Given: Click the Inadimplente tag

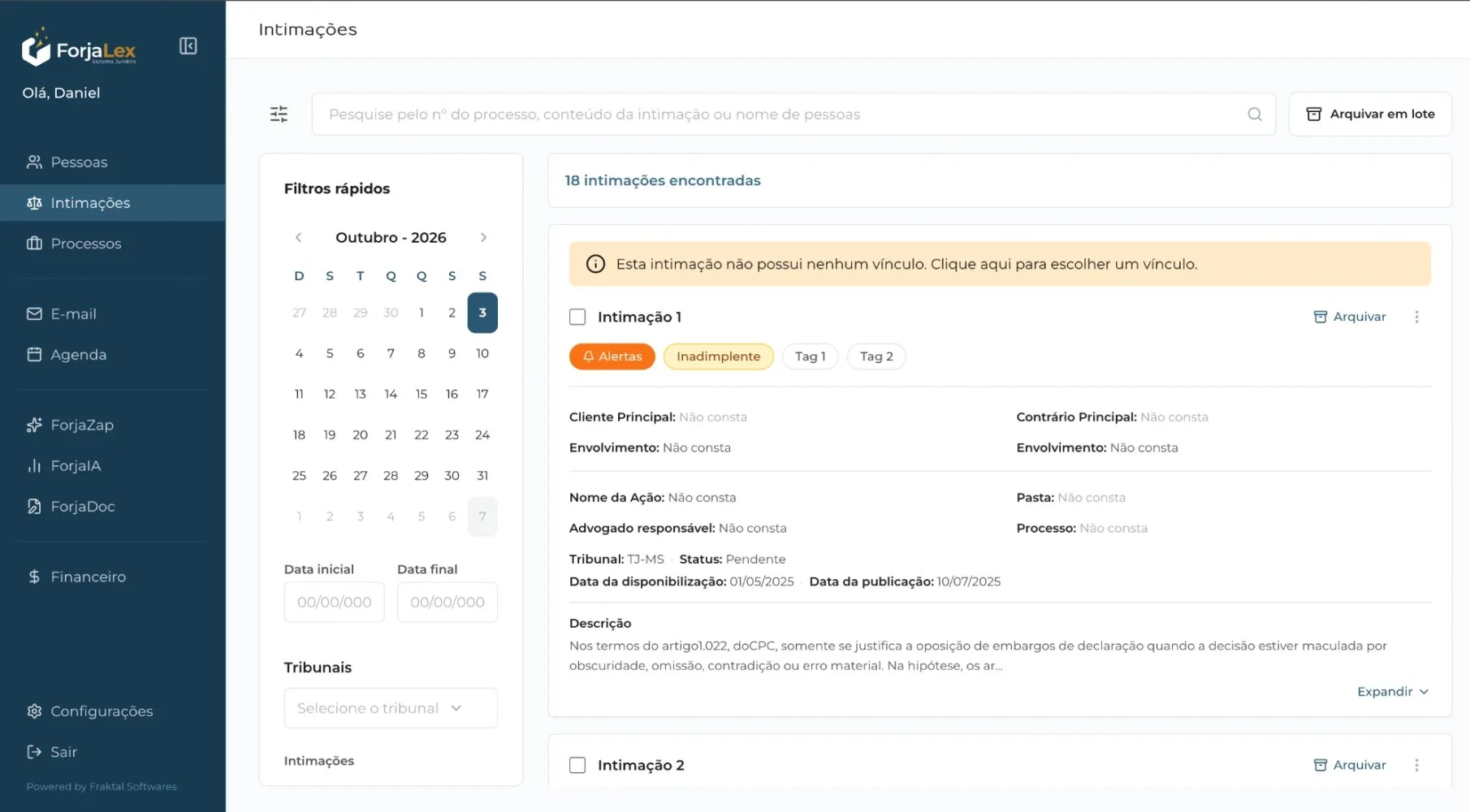Looking at the screenshot, I should (x=719, y=356).
